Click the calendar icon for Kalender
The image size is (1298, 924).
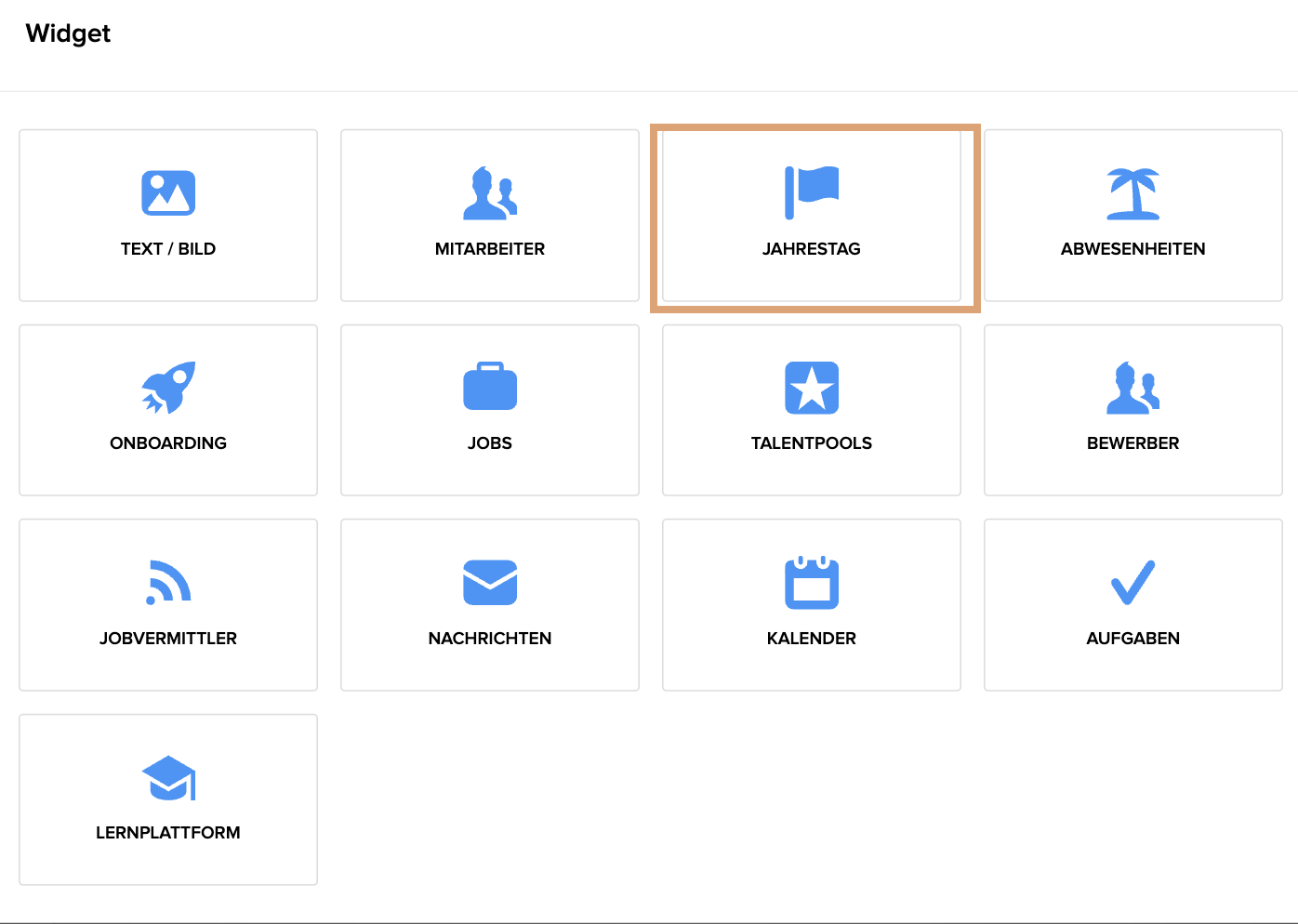click(812, 583)
